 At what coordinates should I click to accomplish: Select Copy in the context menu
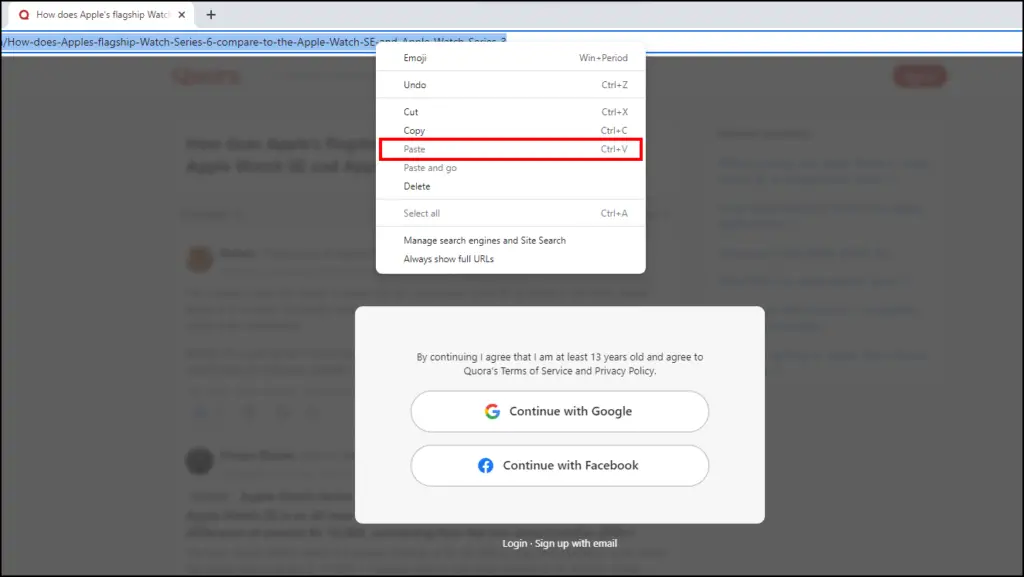511,131
